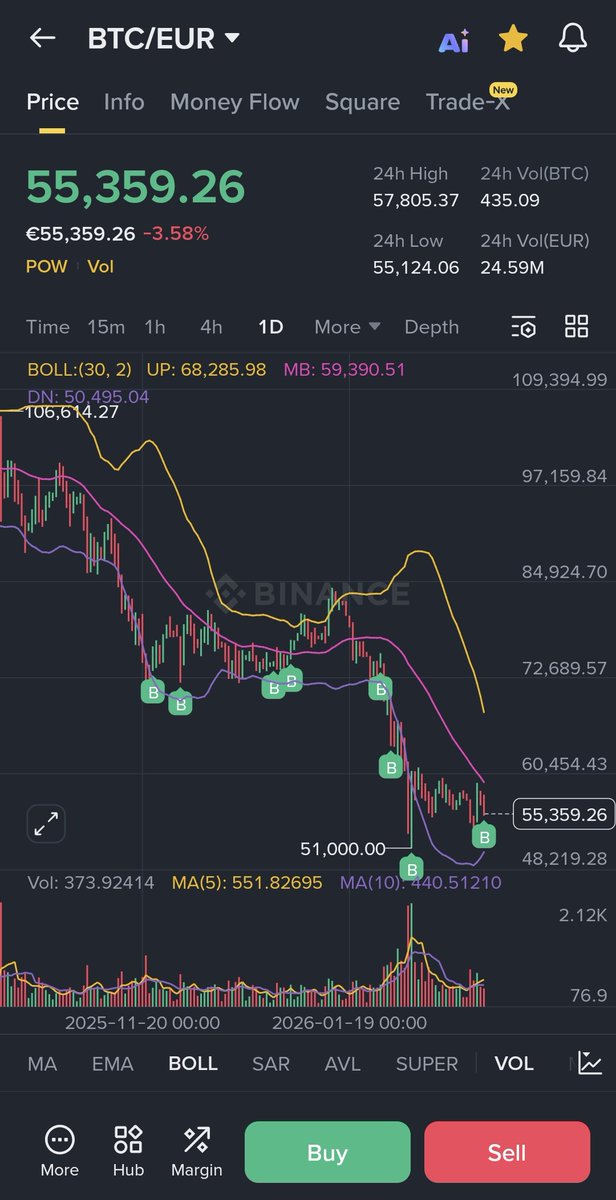The width and height of the screenshot is (616, 1200).
Task: Tap the large green 55,359.26 price
Action: (x=135, y=187)
